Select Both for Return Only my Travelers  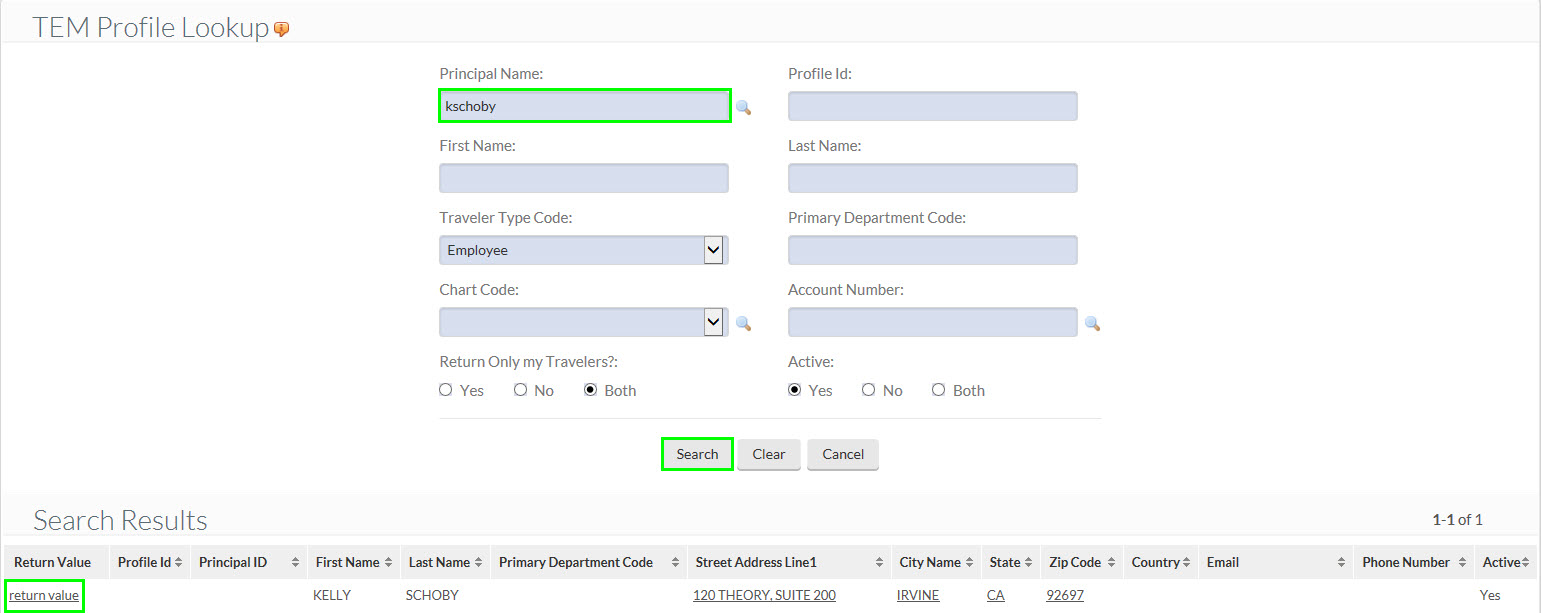[x=591, y=390]
